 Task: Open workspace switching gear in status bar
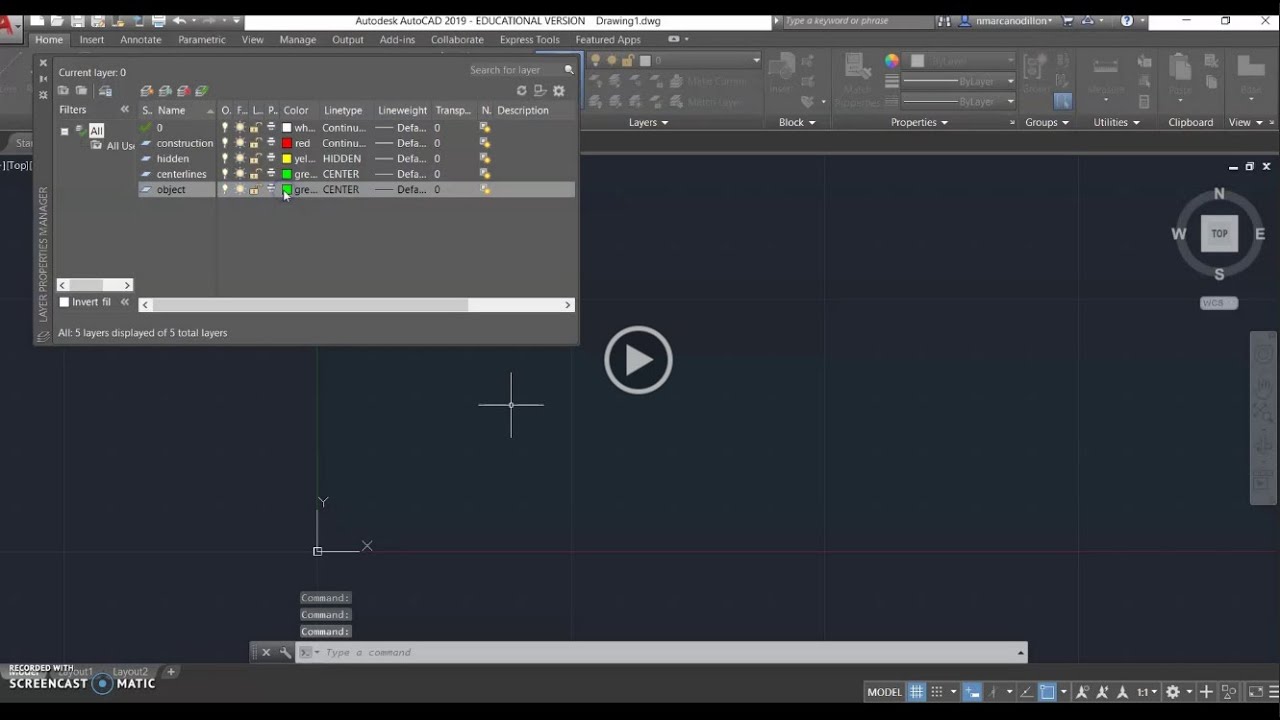click(1173, 692)
